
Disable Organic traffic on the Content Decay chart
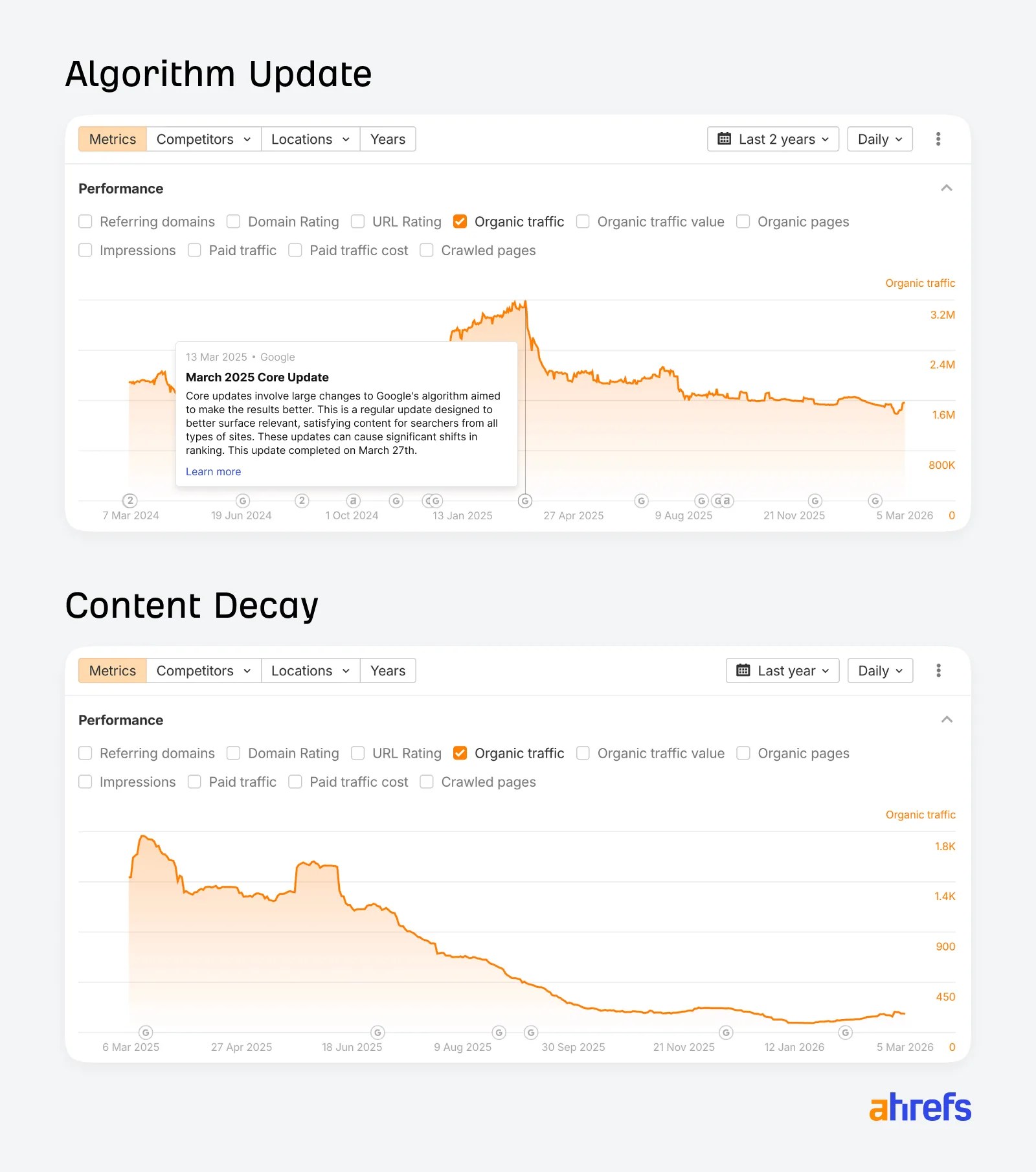[460, 753]
